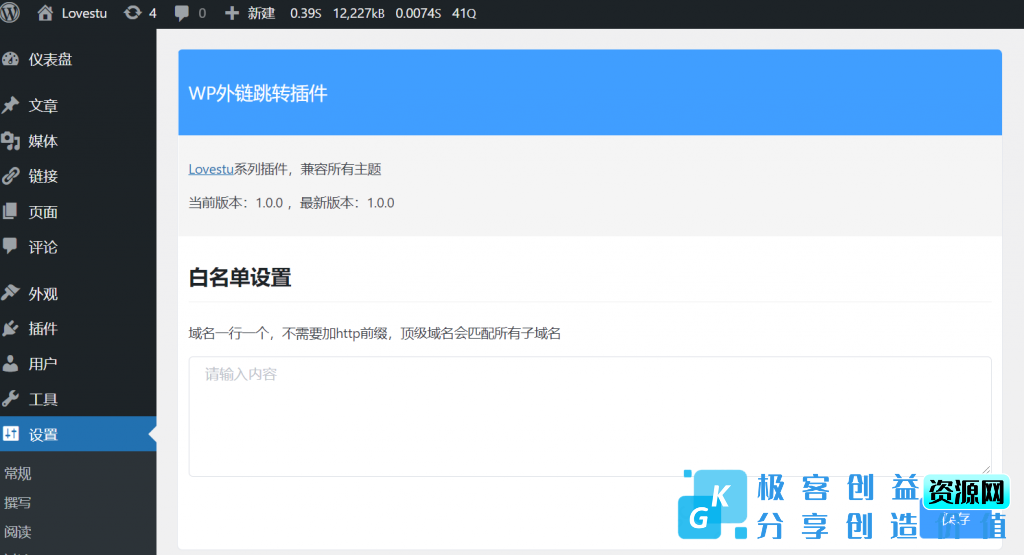Screen dimensions: 1024x555
Task: Click the 0.0074S query time stat
Action: tap(418, 13)
